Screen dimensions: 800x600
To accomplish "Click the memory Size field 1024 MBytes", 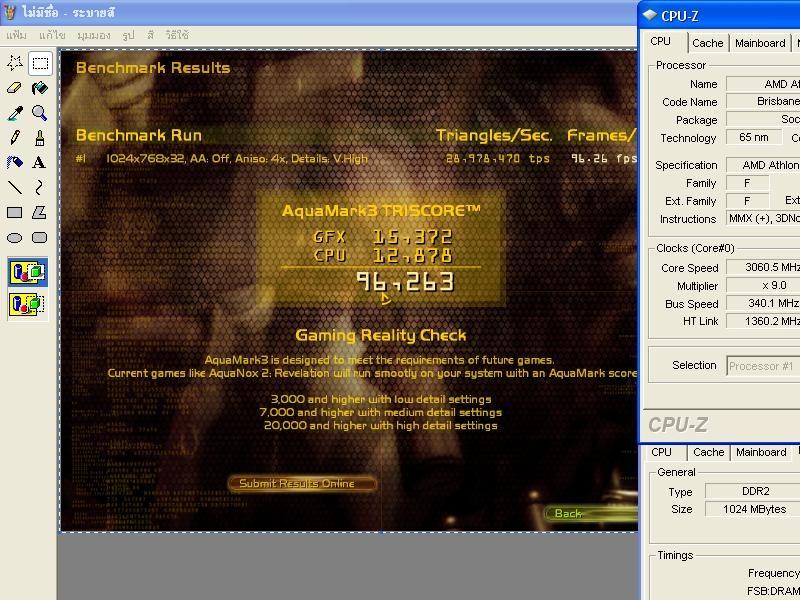I will click(753, 509).
